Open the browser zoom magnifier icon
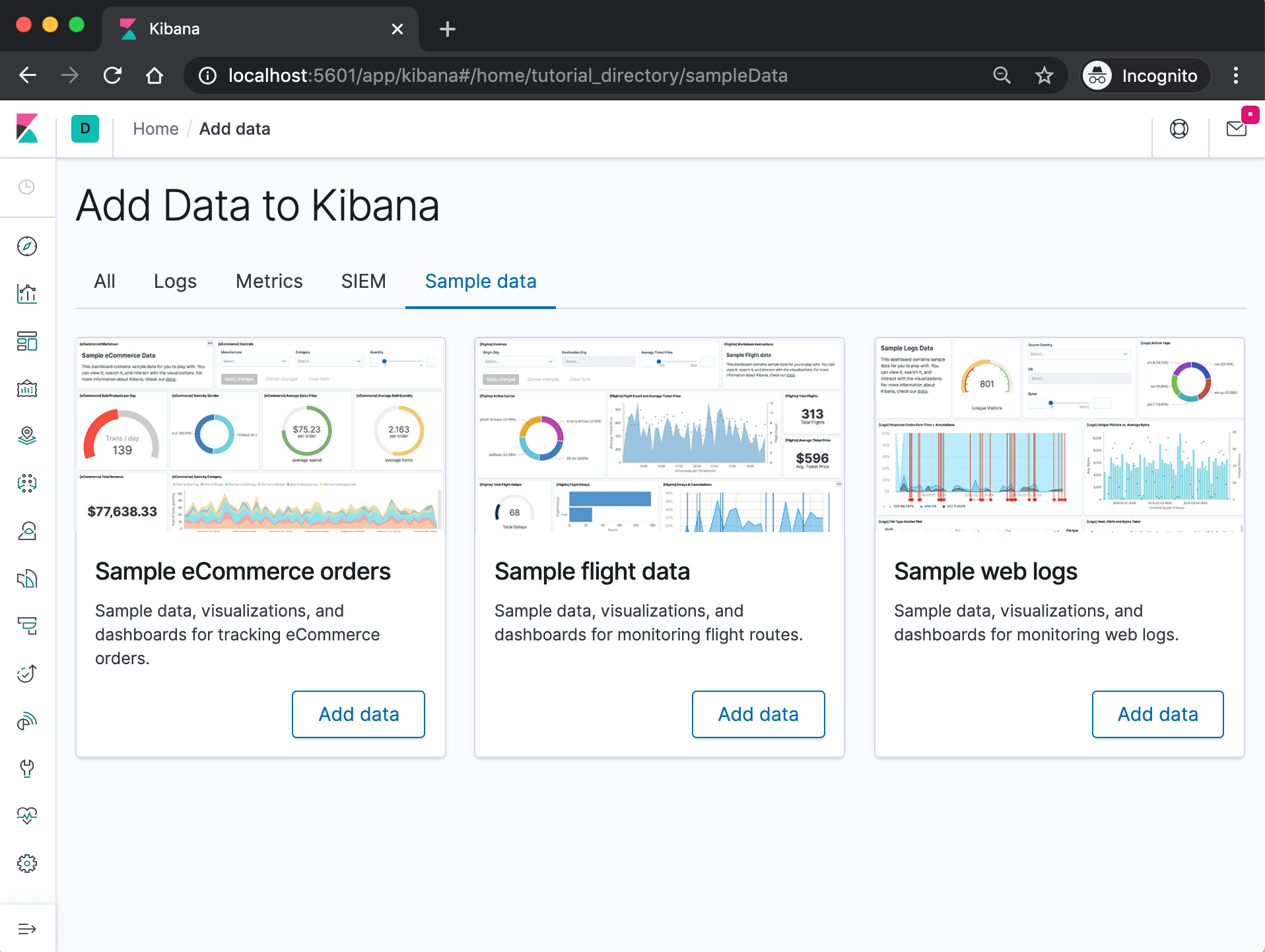 click(x=1002, y=75)
